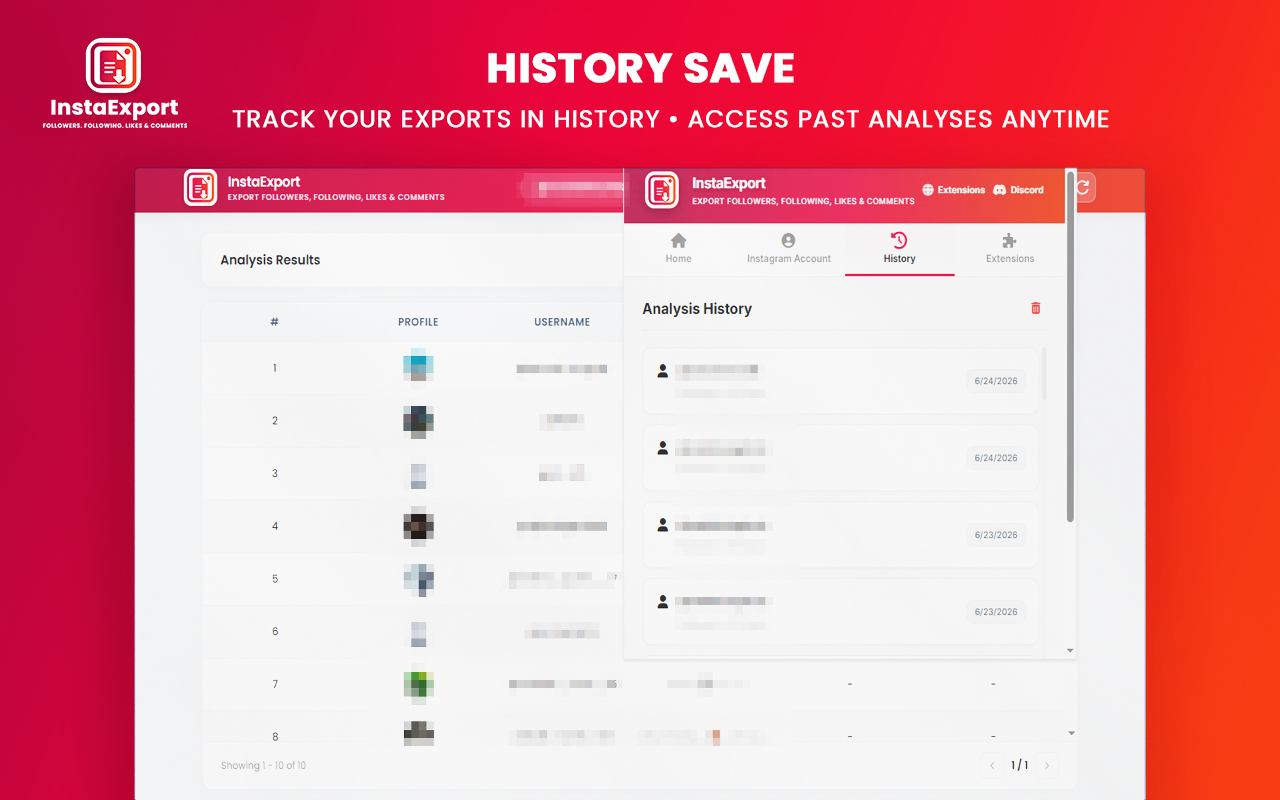The width and height of the screenshot is (1280, 800).
Task: Go to the previous results page arrow
Action: [992, 766]
